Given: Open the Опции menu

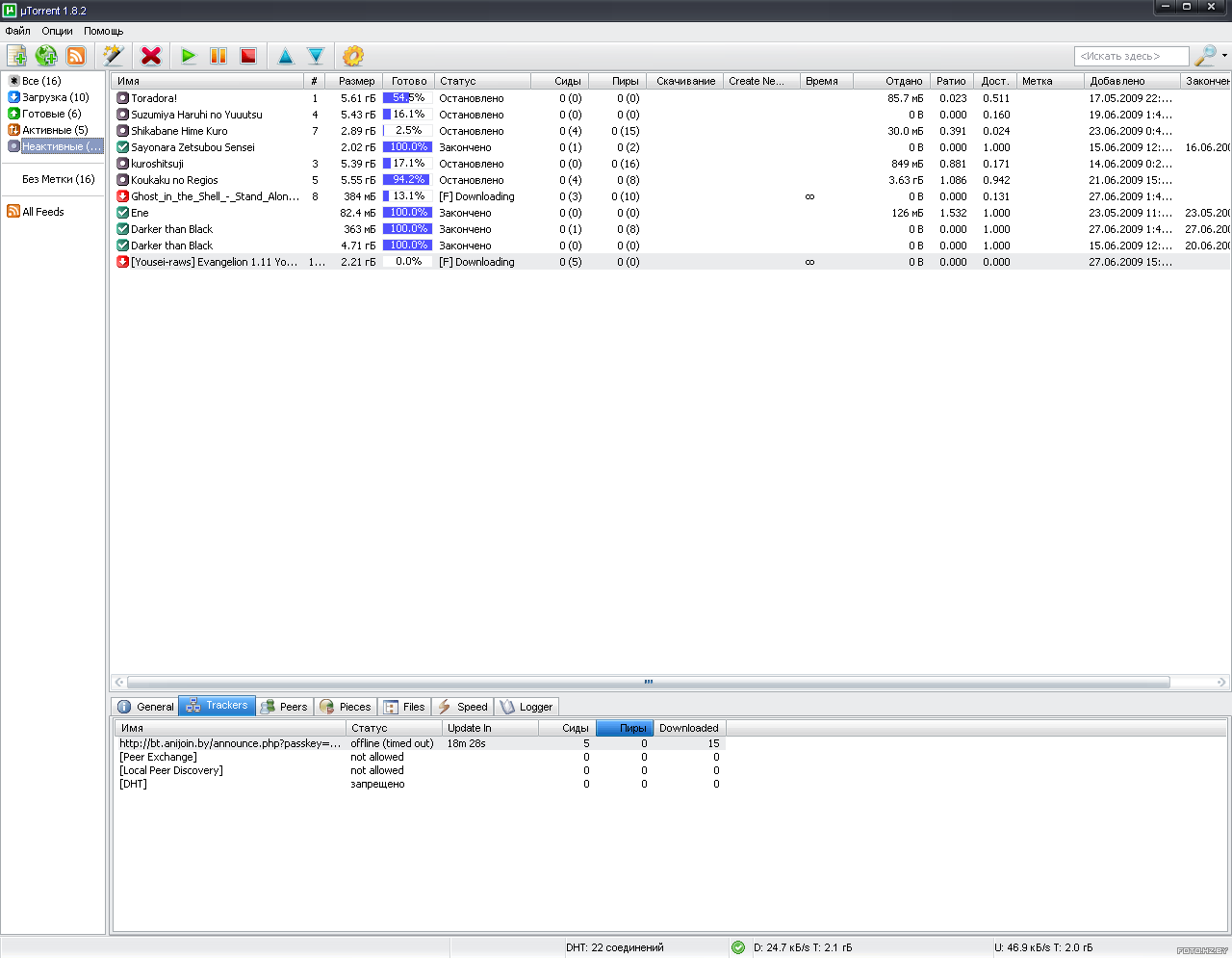Looking at the screenshot, I should coord(57,31).
